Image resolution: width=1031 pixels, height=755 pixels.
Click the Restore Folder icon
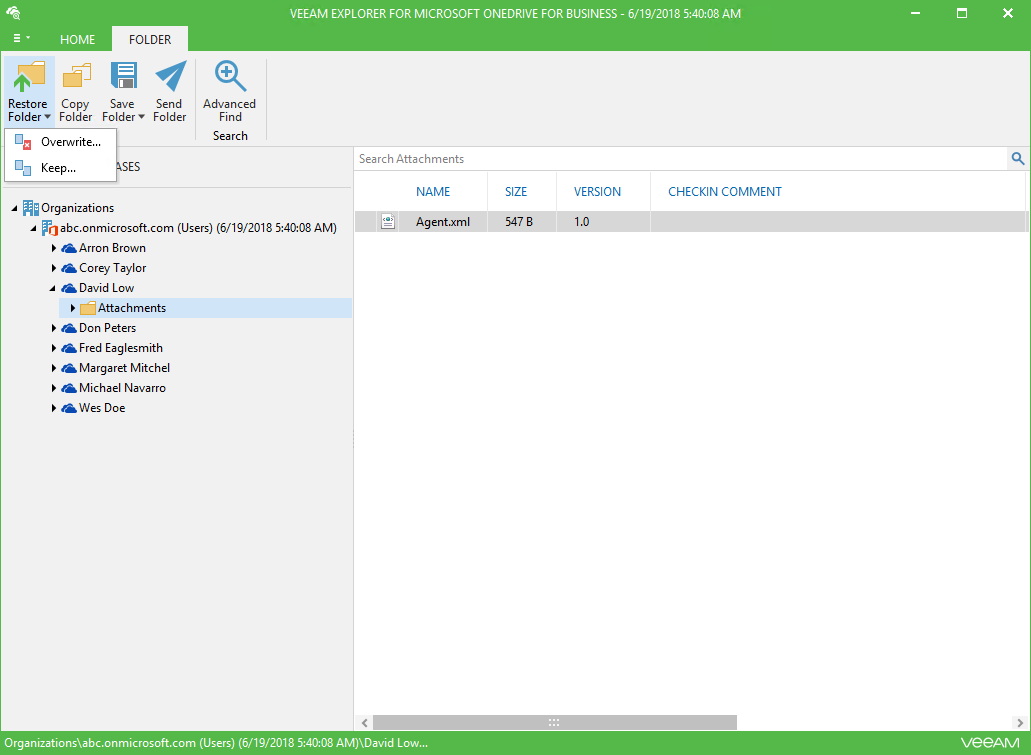[29, 77]
